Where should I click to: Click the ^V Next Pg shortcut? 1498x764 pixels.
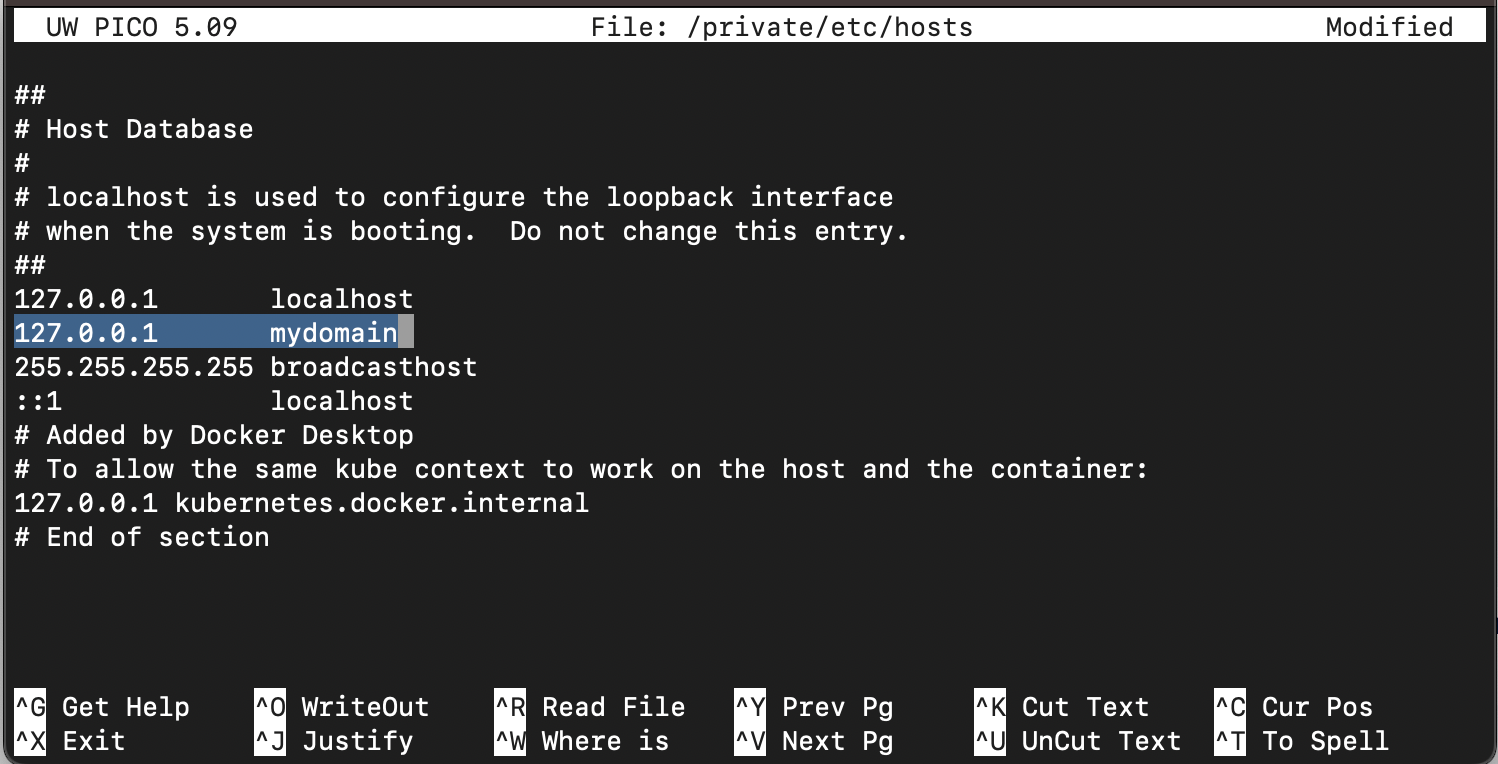(x=814, y=741)
